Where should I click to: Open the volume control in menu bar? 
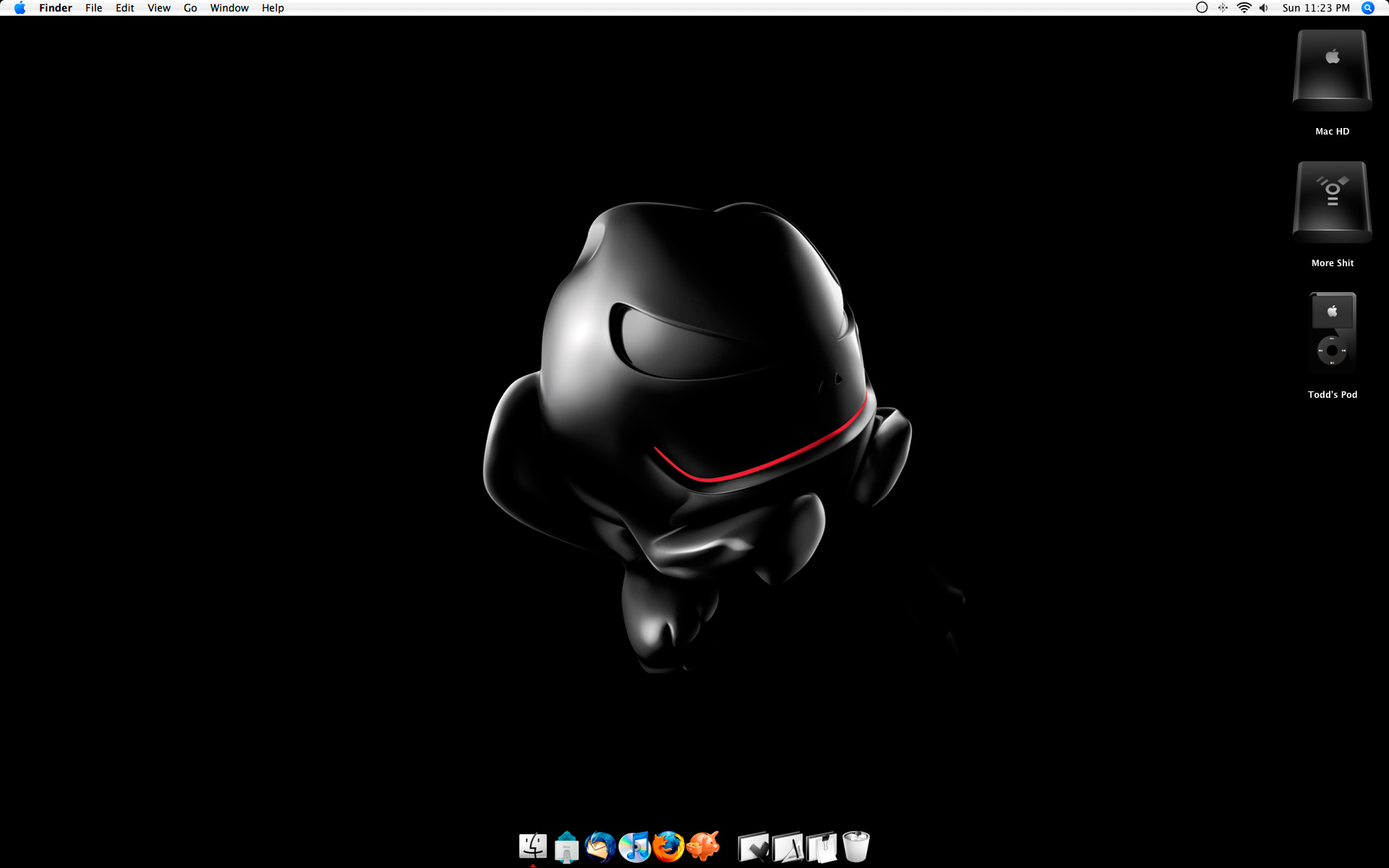(1264, 8)
